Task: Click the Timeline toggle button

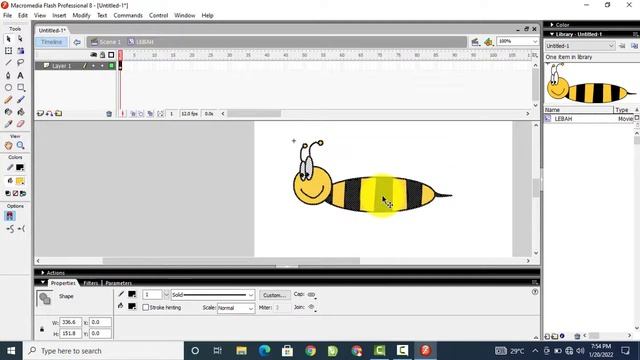Action: pos(51,42)
